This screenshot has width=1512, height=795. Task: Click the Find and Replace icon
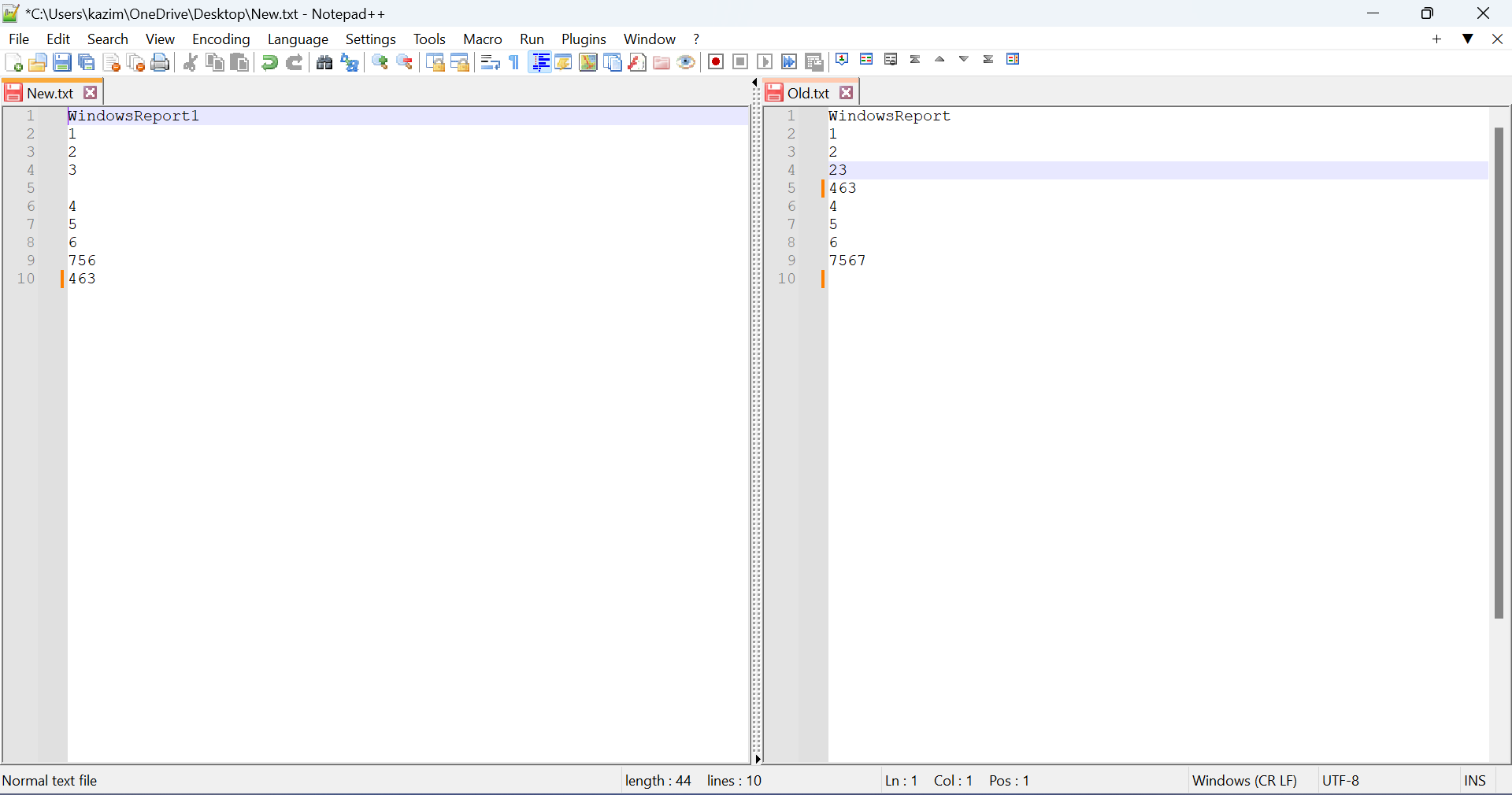point(350,63)
